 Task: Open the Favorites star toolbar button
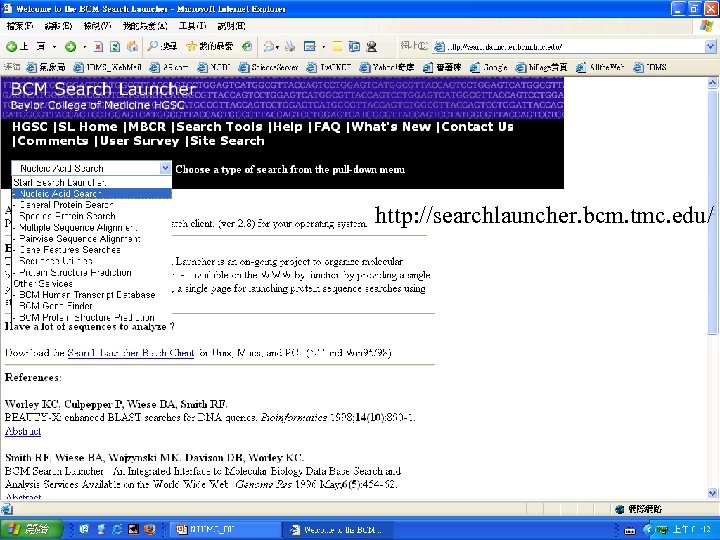pyautogui.click(x=209, y=46)
